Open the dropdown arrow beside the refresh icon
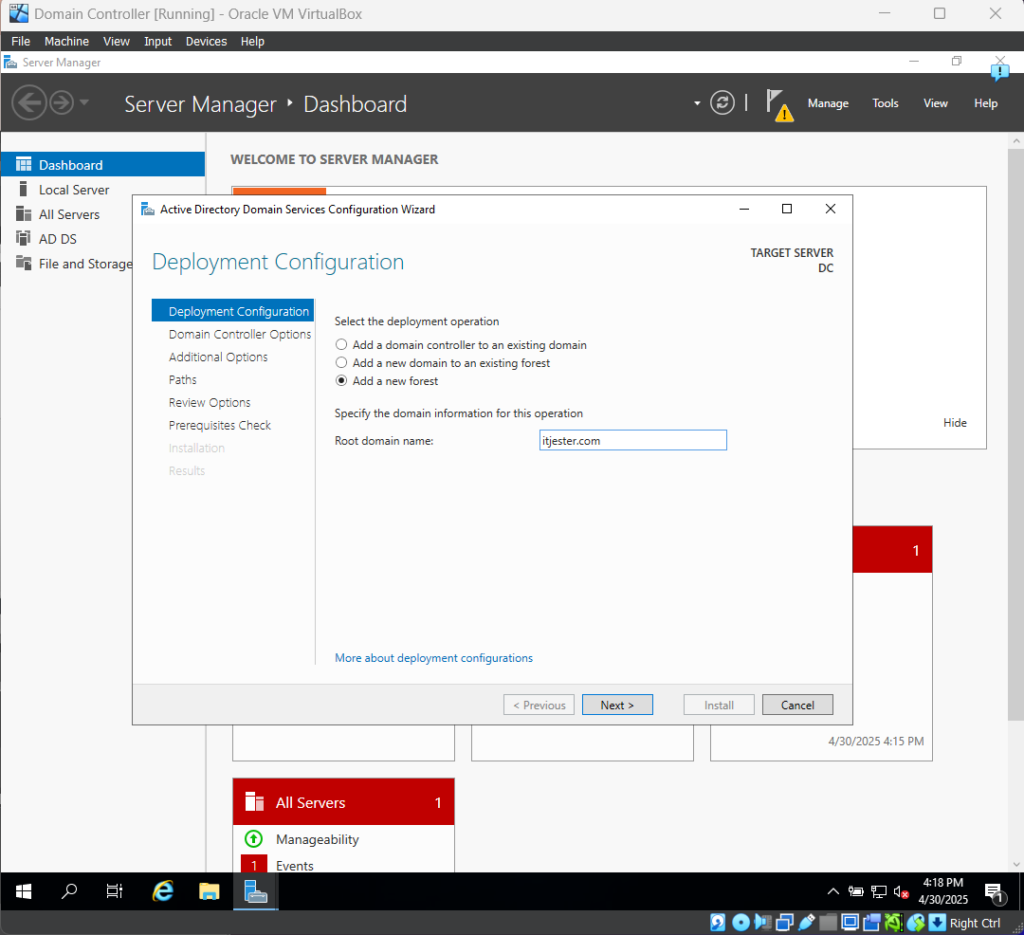The image size is (1024, 935). [697, 103]
